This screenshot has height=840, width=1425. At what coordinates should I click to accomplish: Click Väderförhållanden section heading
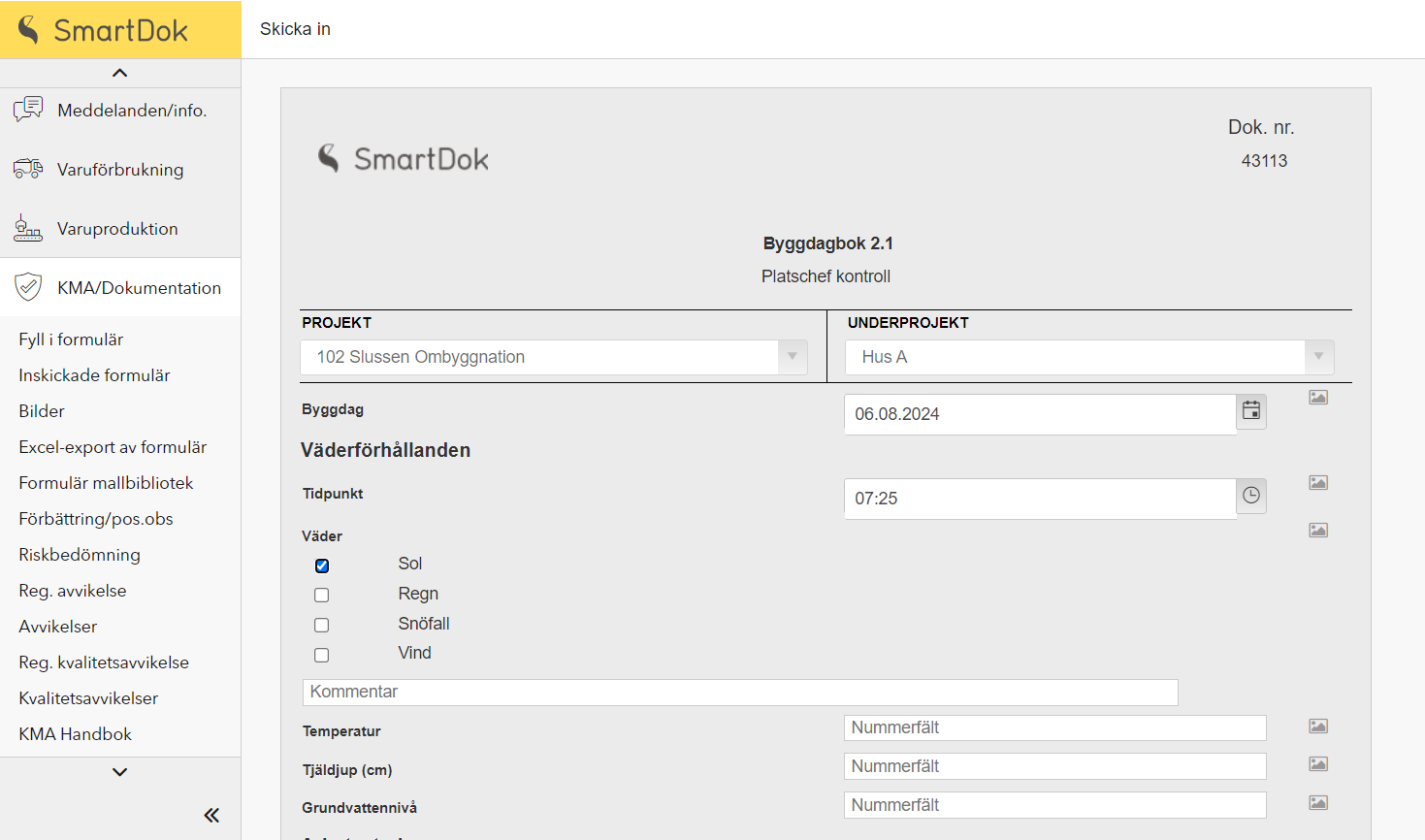click(x=385, y=450)
